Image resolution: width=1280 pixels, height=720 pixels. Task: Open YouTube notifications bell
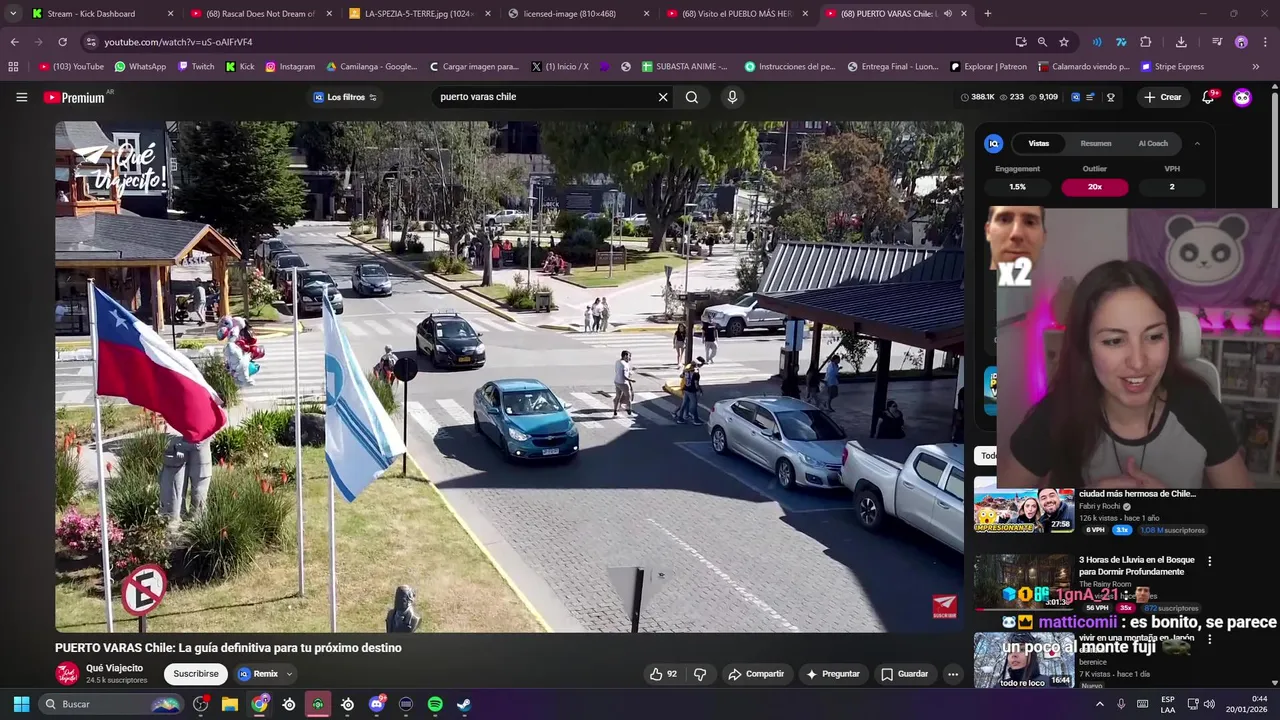click(1208, 97)
